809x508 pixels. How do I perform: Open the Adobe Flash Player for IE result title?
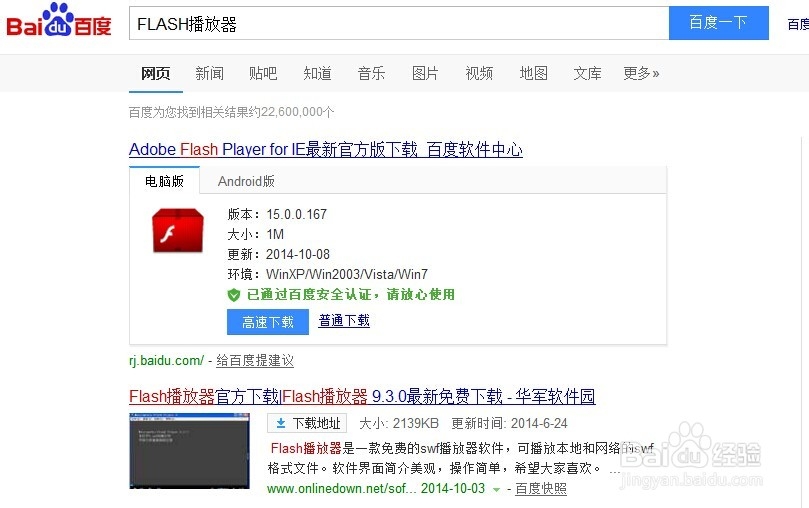coord(326,150)
